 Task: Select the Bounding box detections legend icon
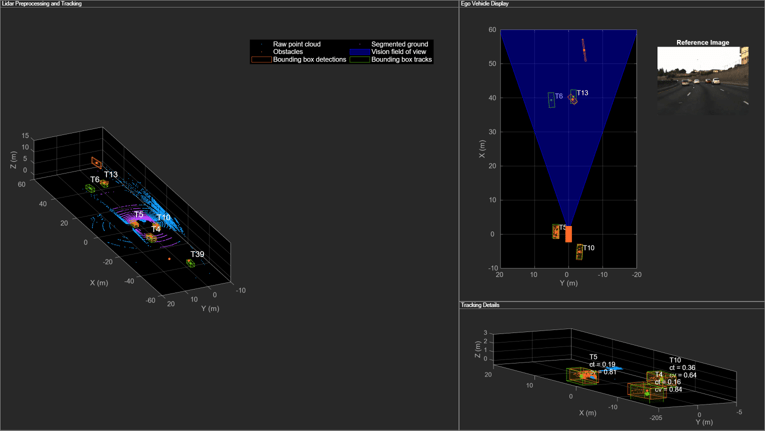click(261, 60)
